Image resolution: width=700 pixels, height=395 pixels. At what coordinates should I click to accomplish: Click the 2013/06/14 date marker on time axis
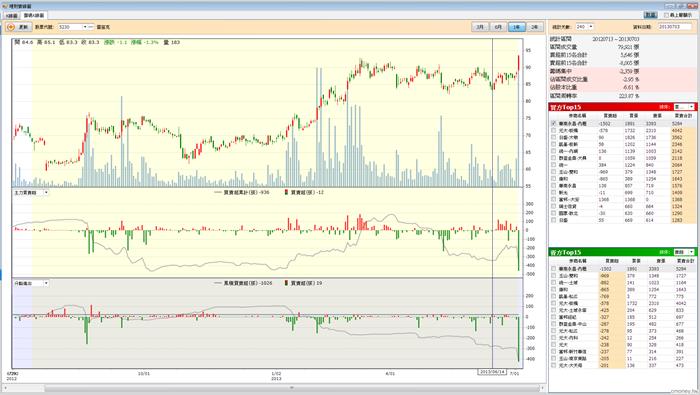492,372
